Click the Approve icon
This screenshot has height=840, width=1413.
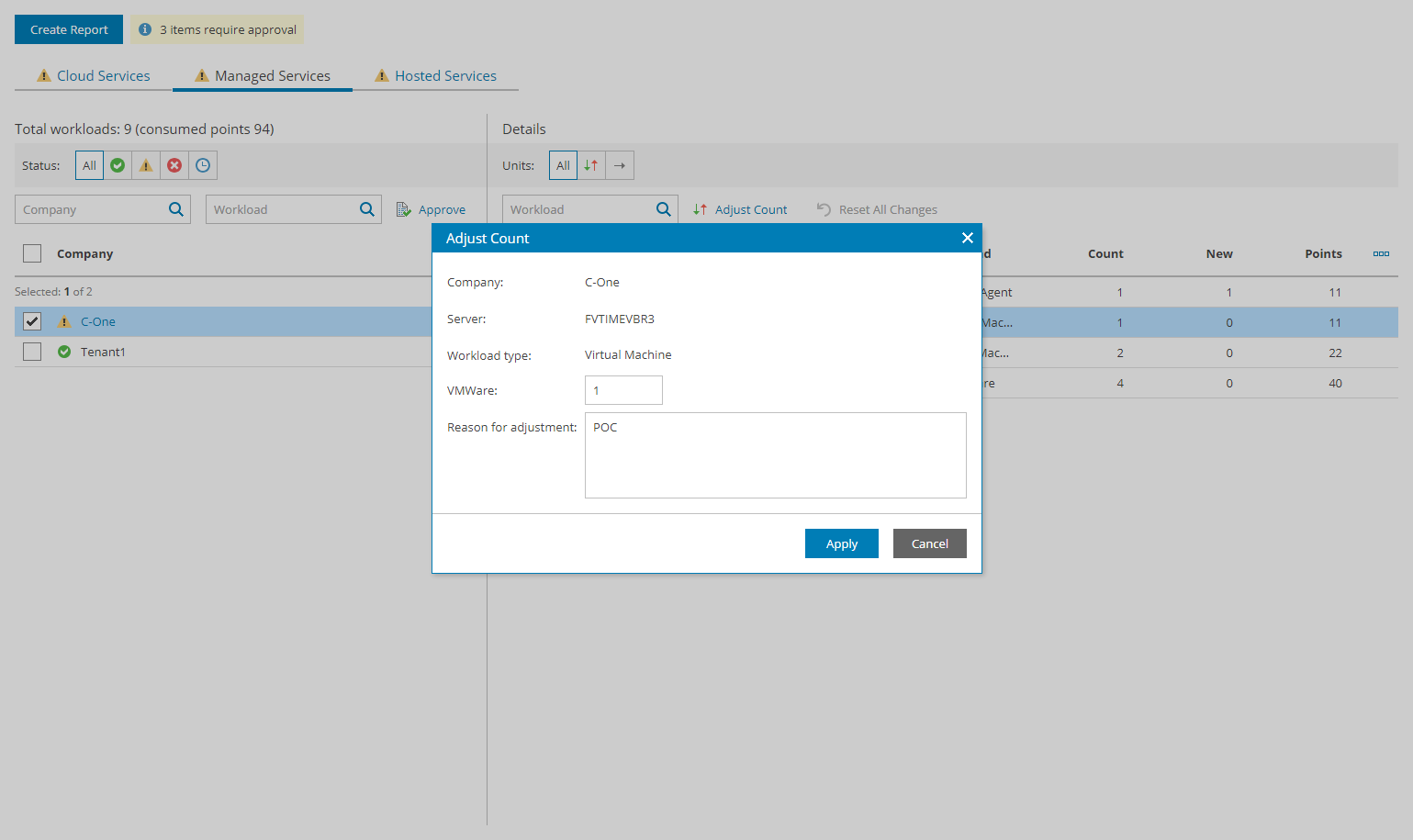[403, 208]
